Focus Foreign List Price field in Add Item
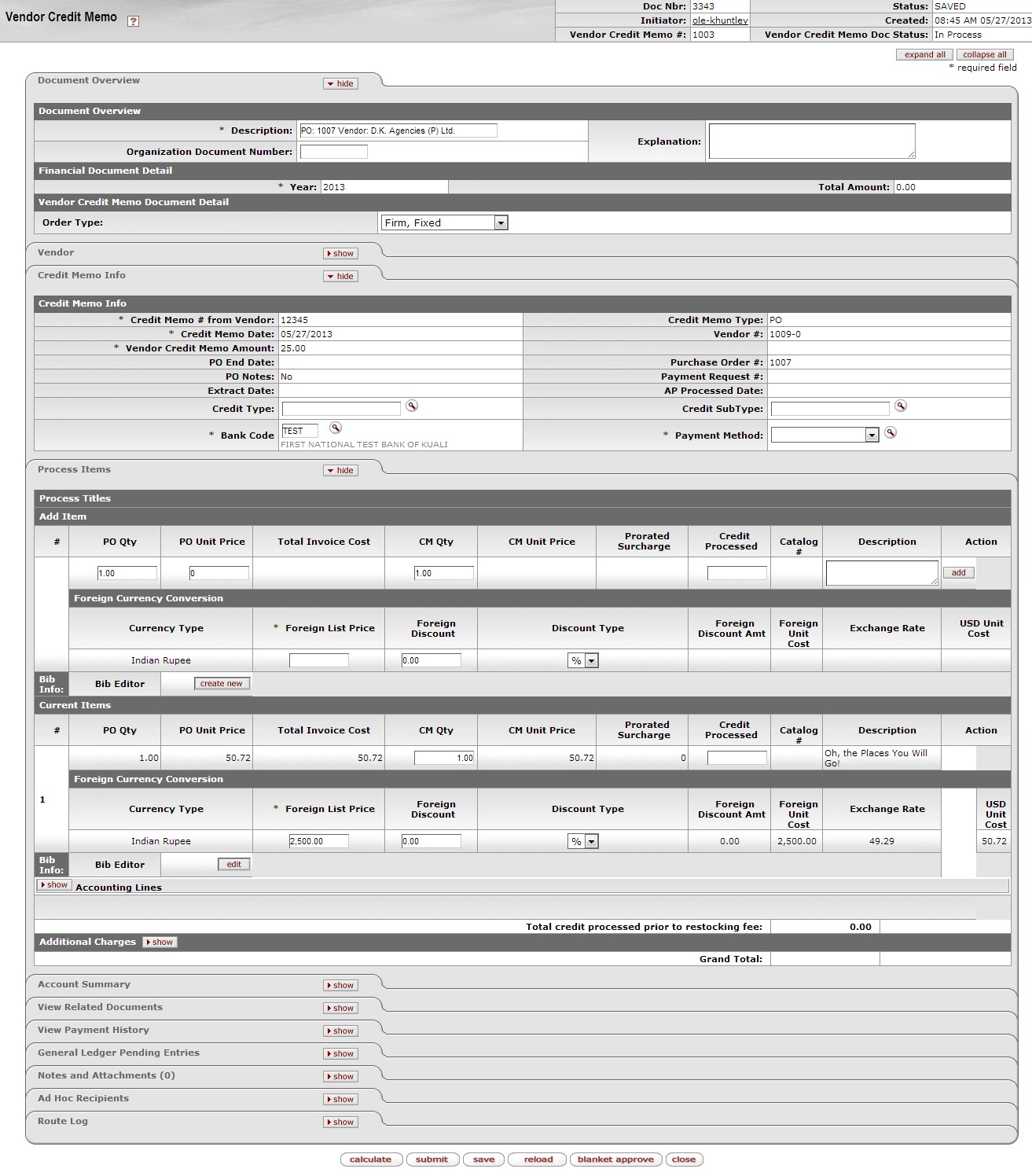 (x=319, y=660)
